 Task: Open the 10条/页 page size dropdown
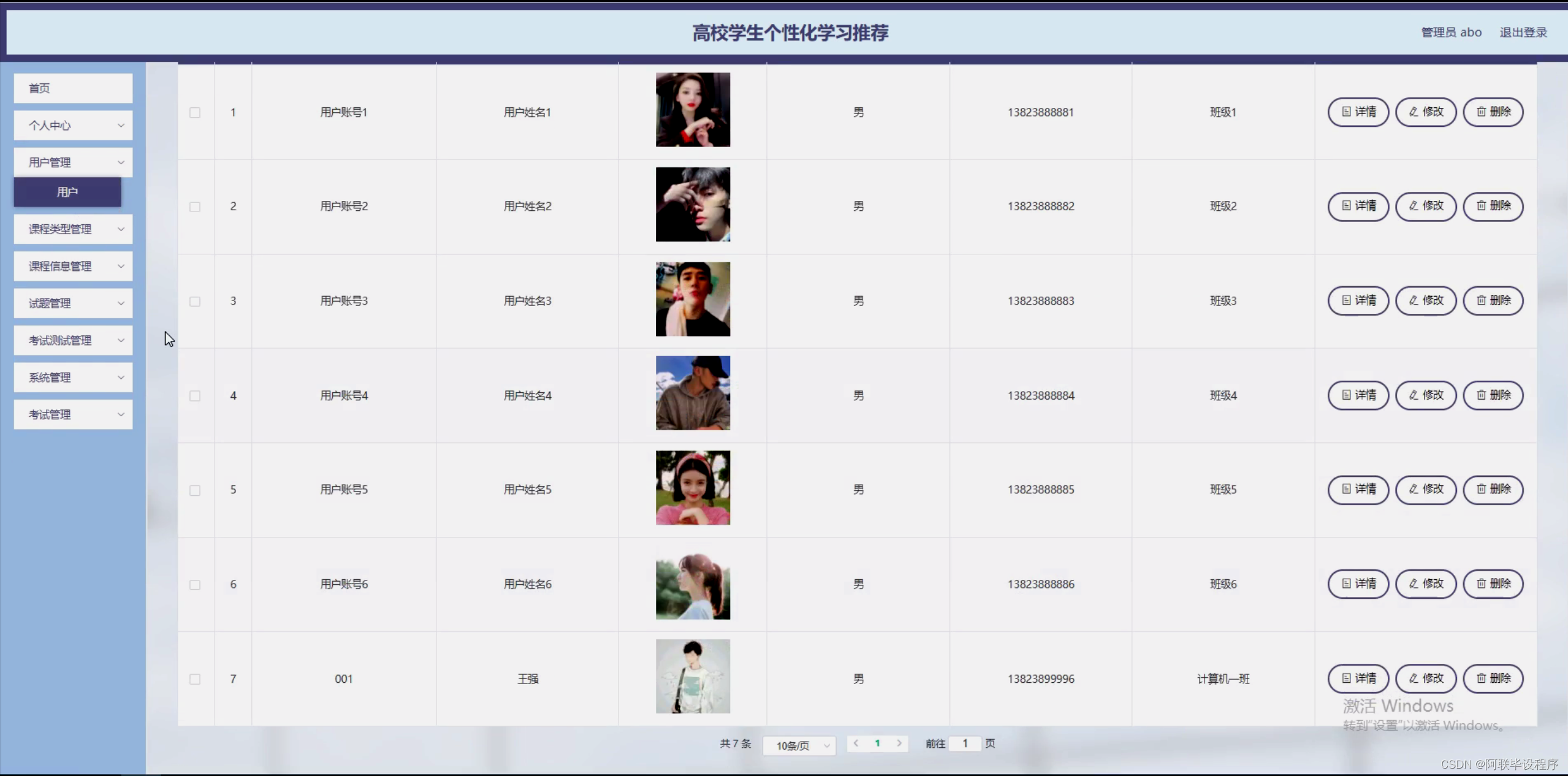tap(799, 745)
